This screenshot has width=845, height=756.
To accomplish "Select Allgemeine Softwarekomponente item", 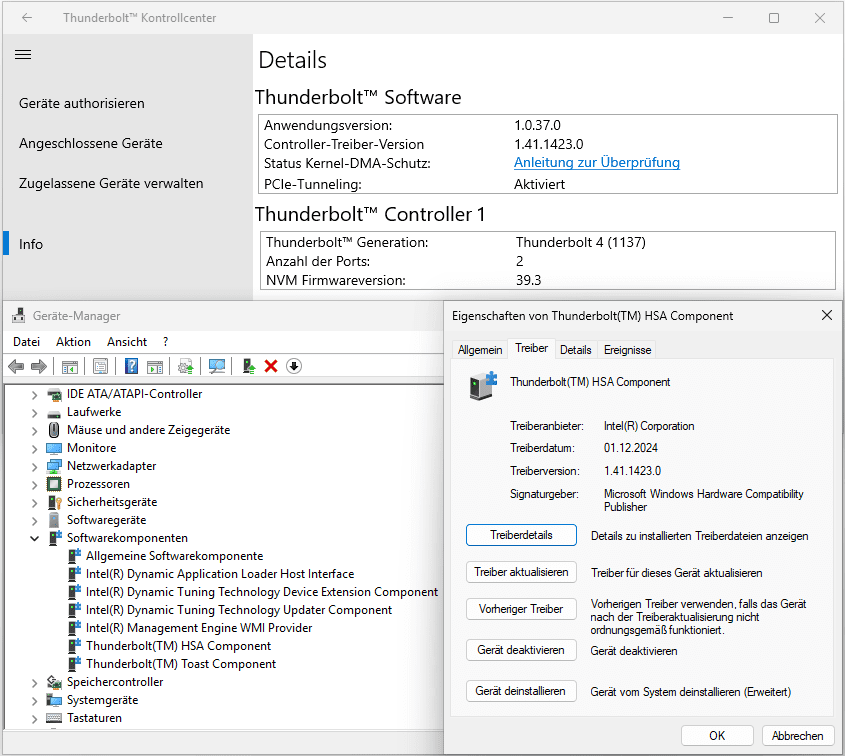I will coord(175,556).
